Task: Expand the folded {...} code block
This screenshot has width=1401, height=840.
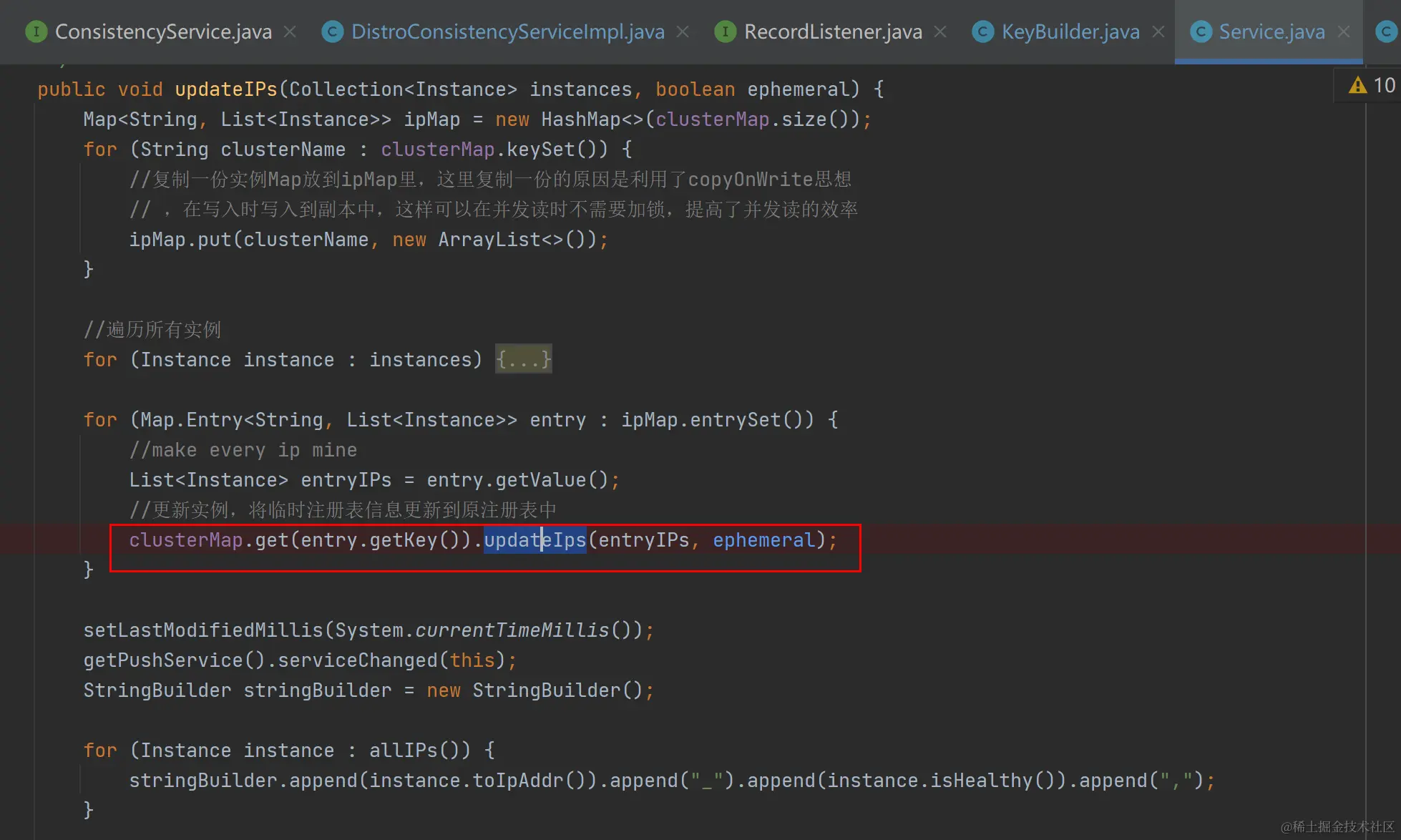Action: coord(523,359)
